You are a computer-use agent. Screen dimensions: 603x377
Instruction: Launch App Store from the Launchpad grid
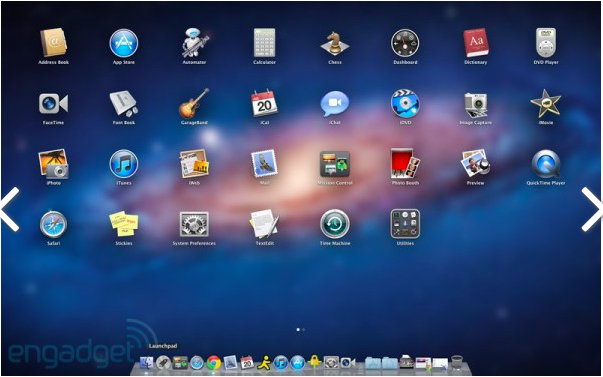pyautogui.click(x=123, y=42)
